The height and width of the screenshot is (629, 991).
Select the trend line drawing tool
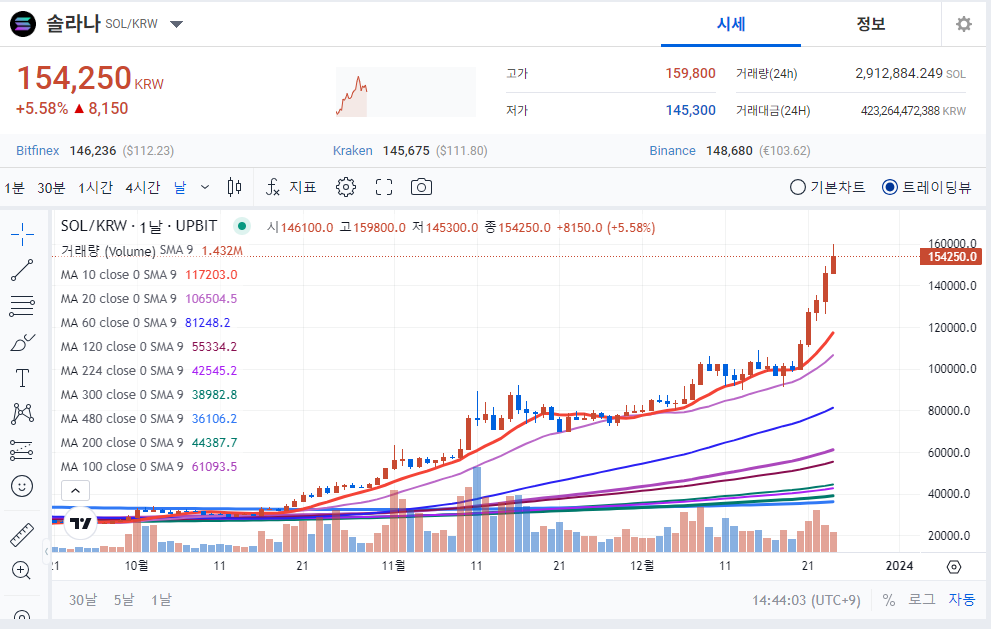[x=22, y=271]
